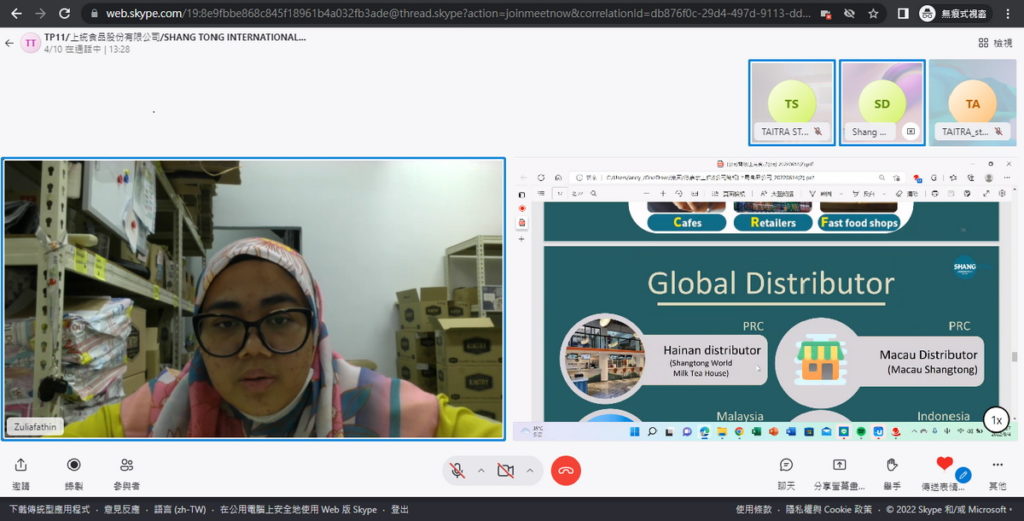Expand camera options chevron
Viewport: 1024px width, 521px height.
pos(530,470)
